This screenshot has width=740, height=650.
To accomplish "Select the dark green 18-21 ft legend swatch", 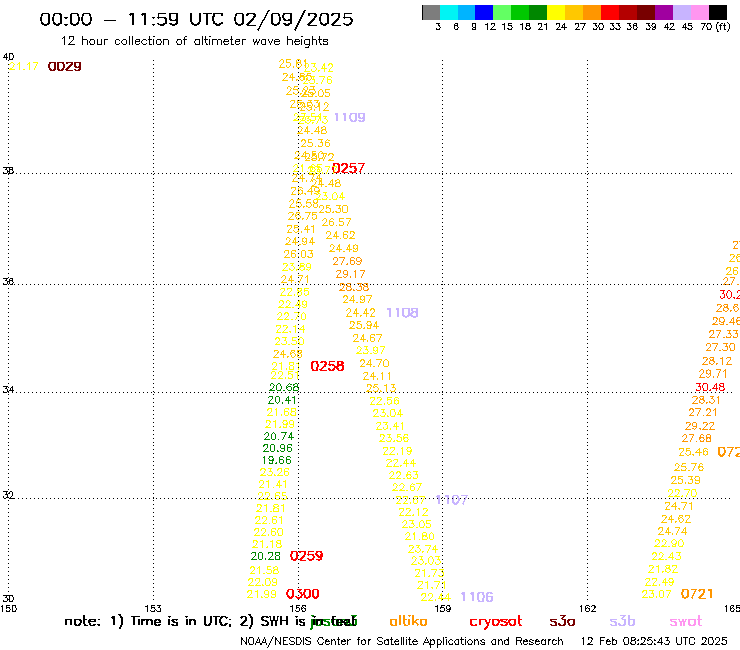I will [x=538, y=12].
